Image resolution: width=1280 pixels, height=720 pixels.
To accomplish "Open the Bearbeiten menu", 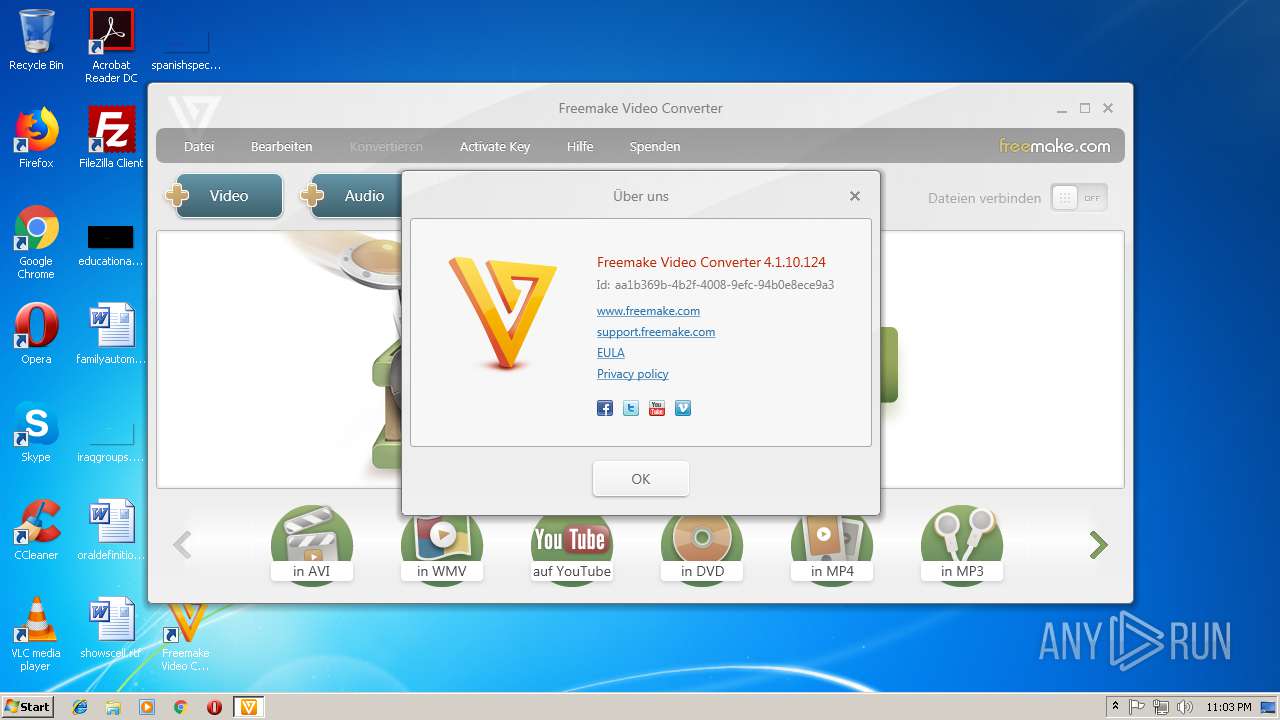I will [x=281, y=146].
